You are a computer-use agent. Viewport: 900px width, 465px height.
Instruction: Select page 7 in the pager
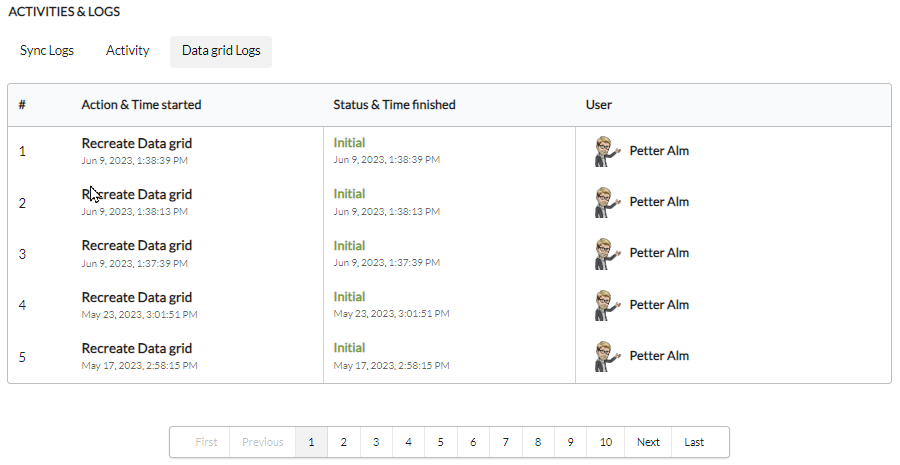(x=505, y=442)
